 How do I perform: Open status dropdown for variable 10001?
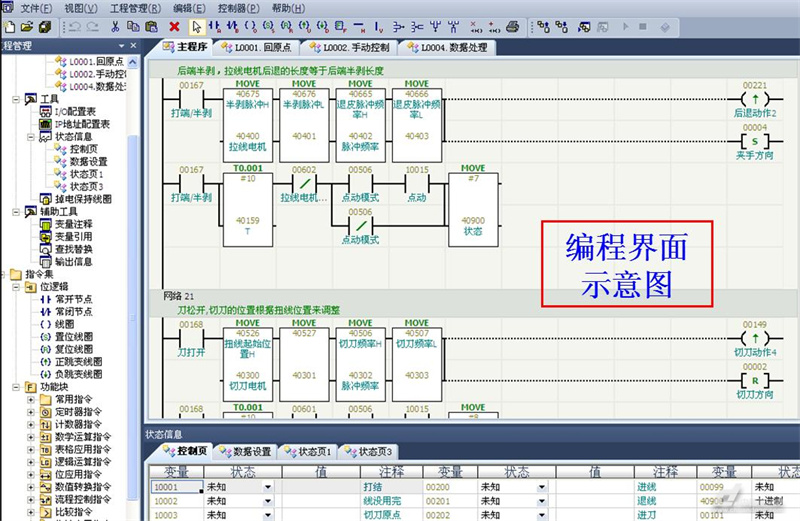[267, 487]
